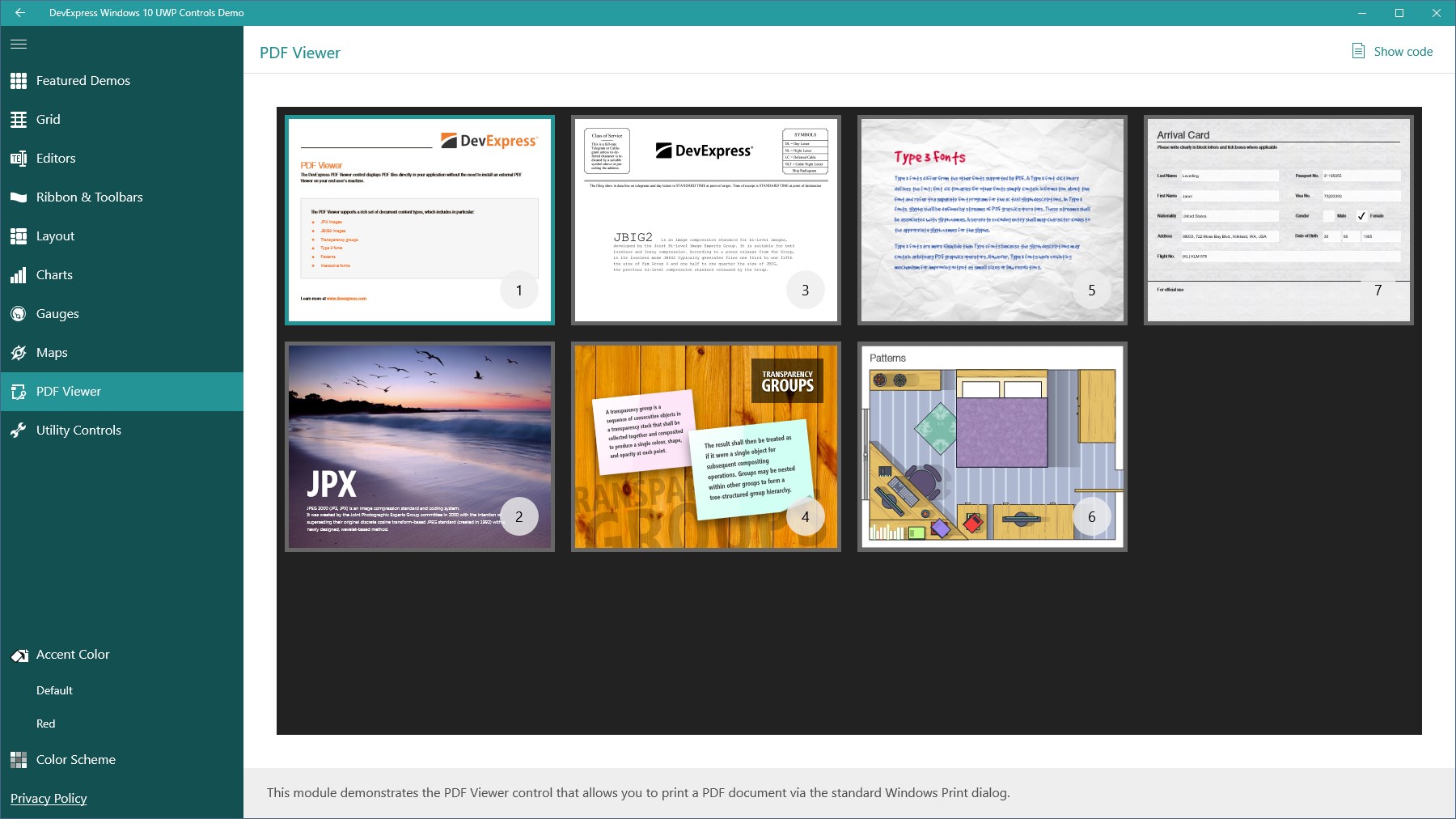Toggle the hamburger navigation menu
This screenshot has width=1456, height=819.
pos(19,44)
